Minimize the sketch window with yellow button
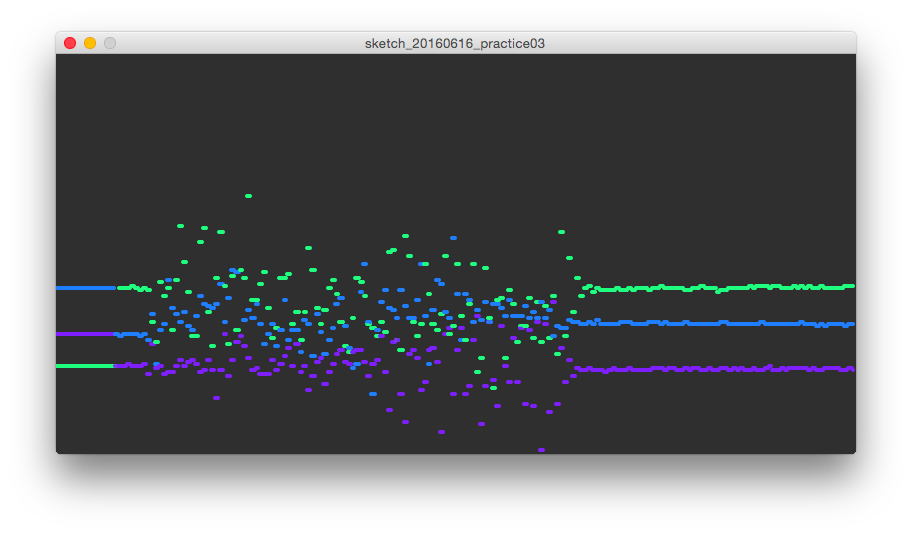 90,43
